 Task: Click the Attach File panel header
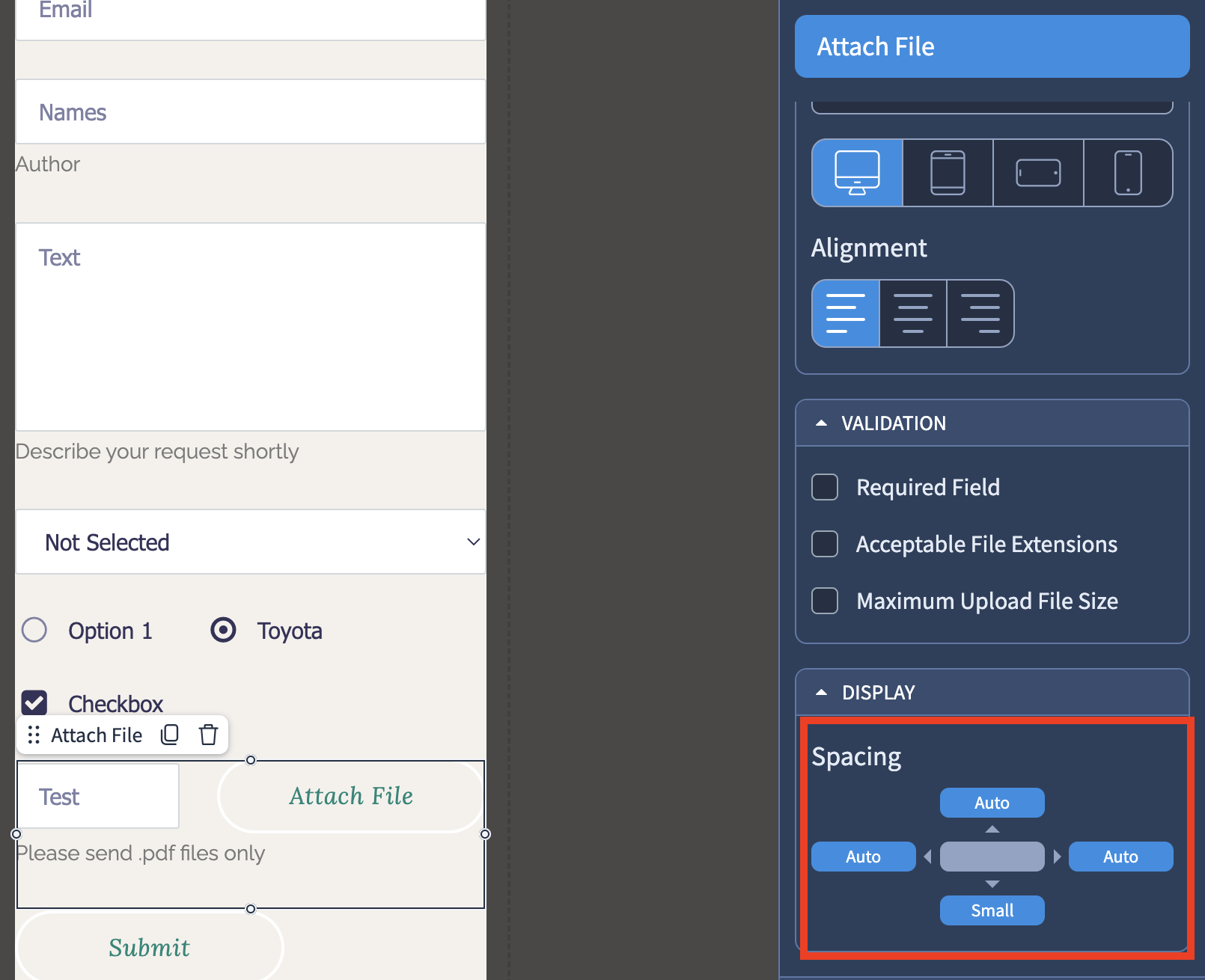click(992, 46)
